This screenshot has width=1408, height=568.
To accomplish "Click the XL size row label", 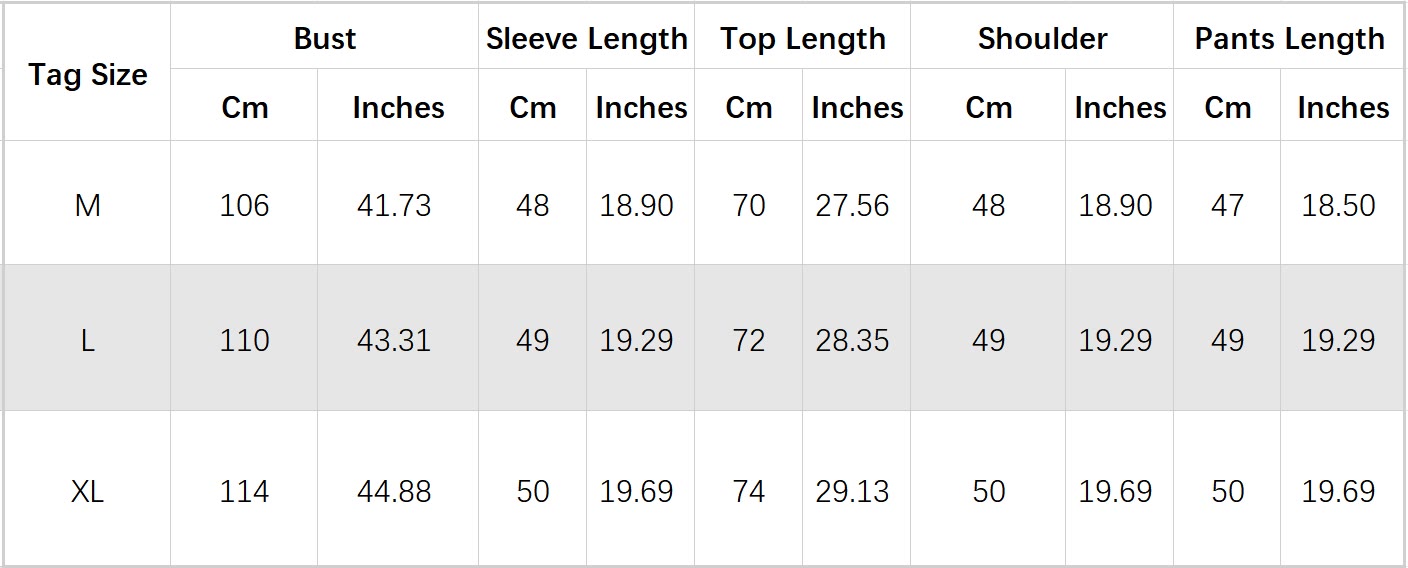I will 88,491.
